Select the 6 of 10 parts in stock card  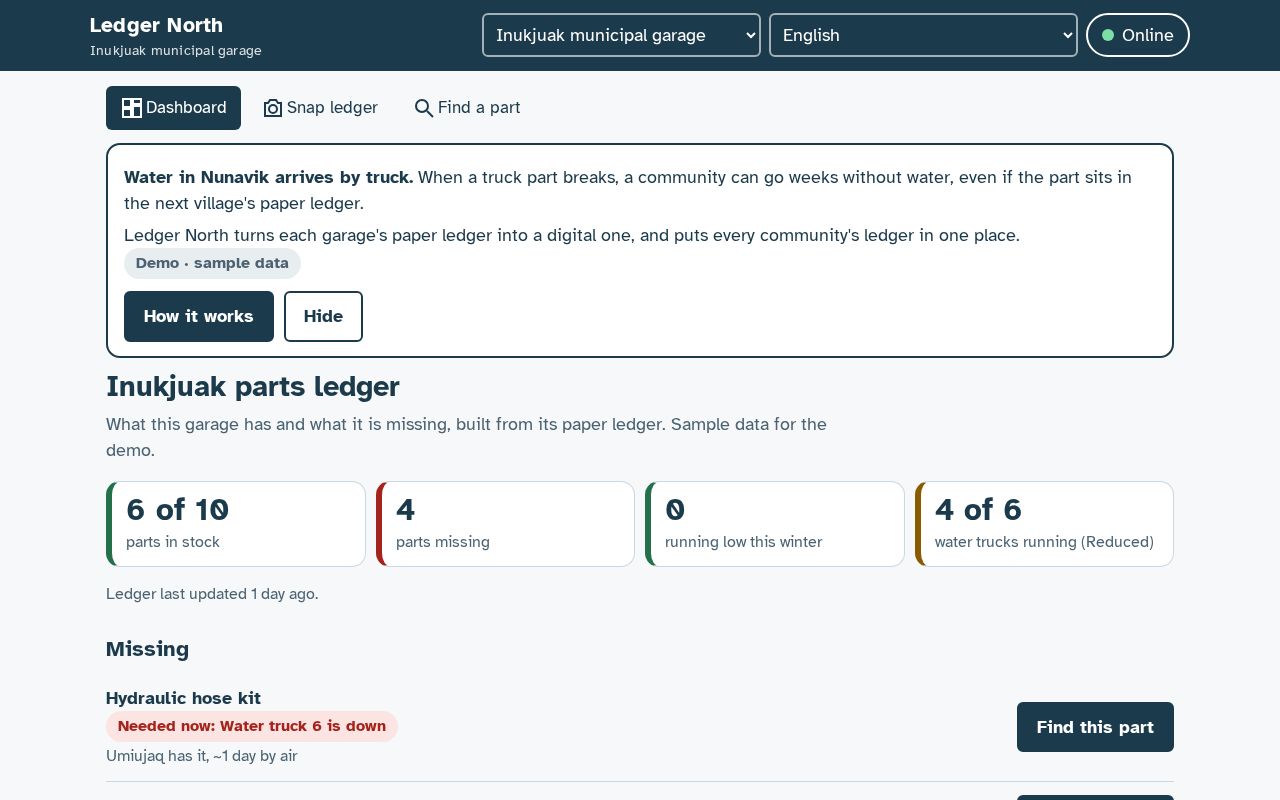point(236,524)
